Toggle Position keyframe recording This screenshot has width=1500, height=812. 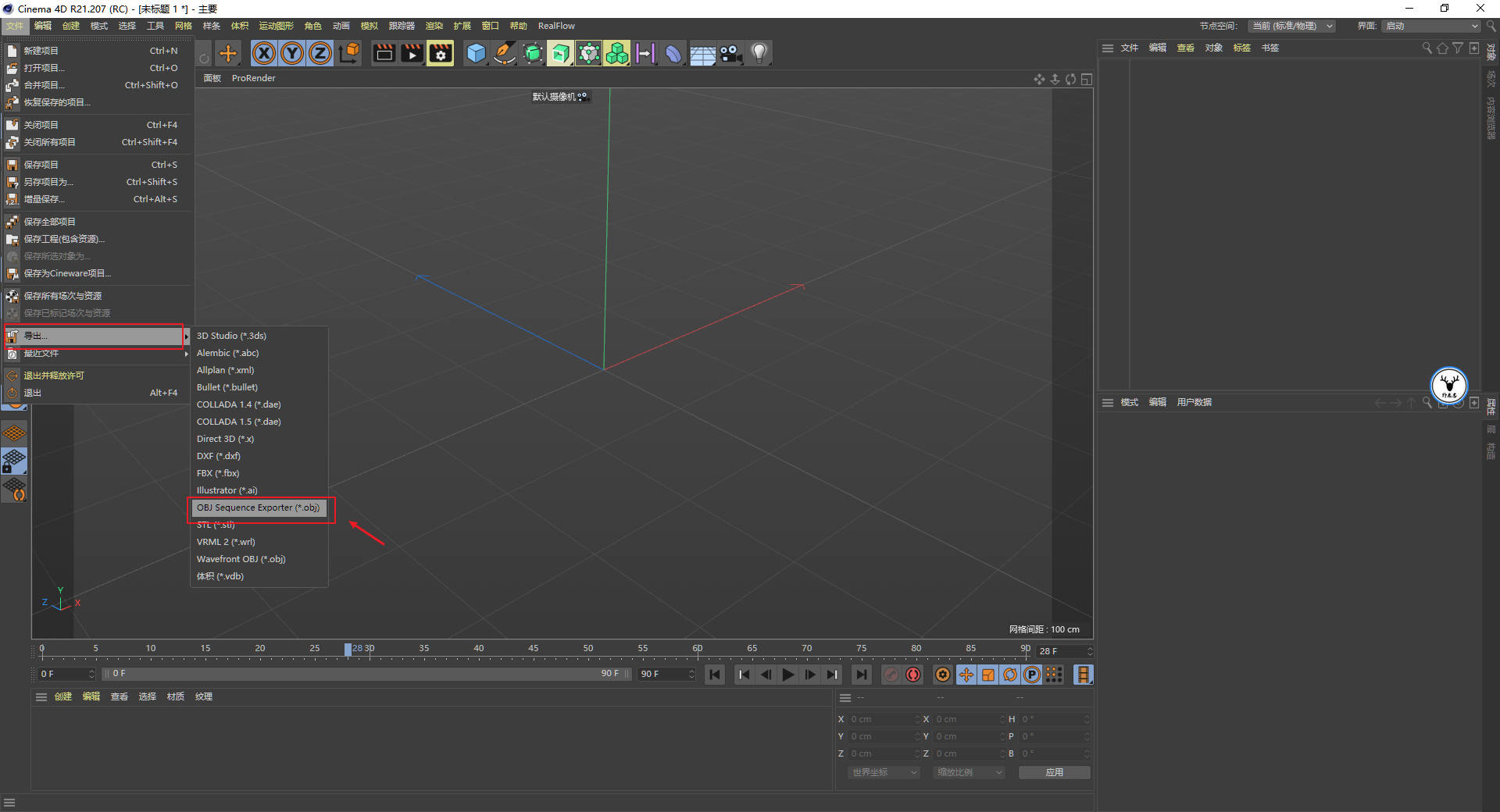click(x=966, y=675)
